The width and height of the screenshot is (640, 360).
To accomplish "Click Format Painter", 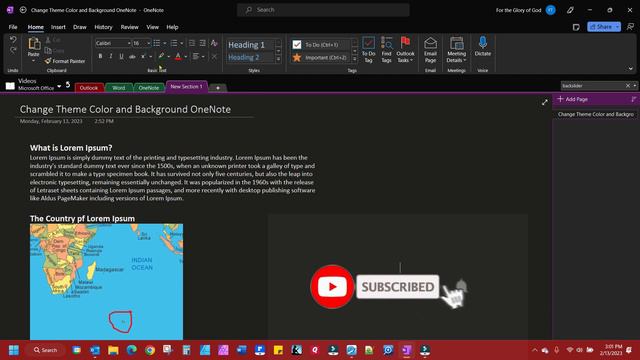I will point(65,61).
